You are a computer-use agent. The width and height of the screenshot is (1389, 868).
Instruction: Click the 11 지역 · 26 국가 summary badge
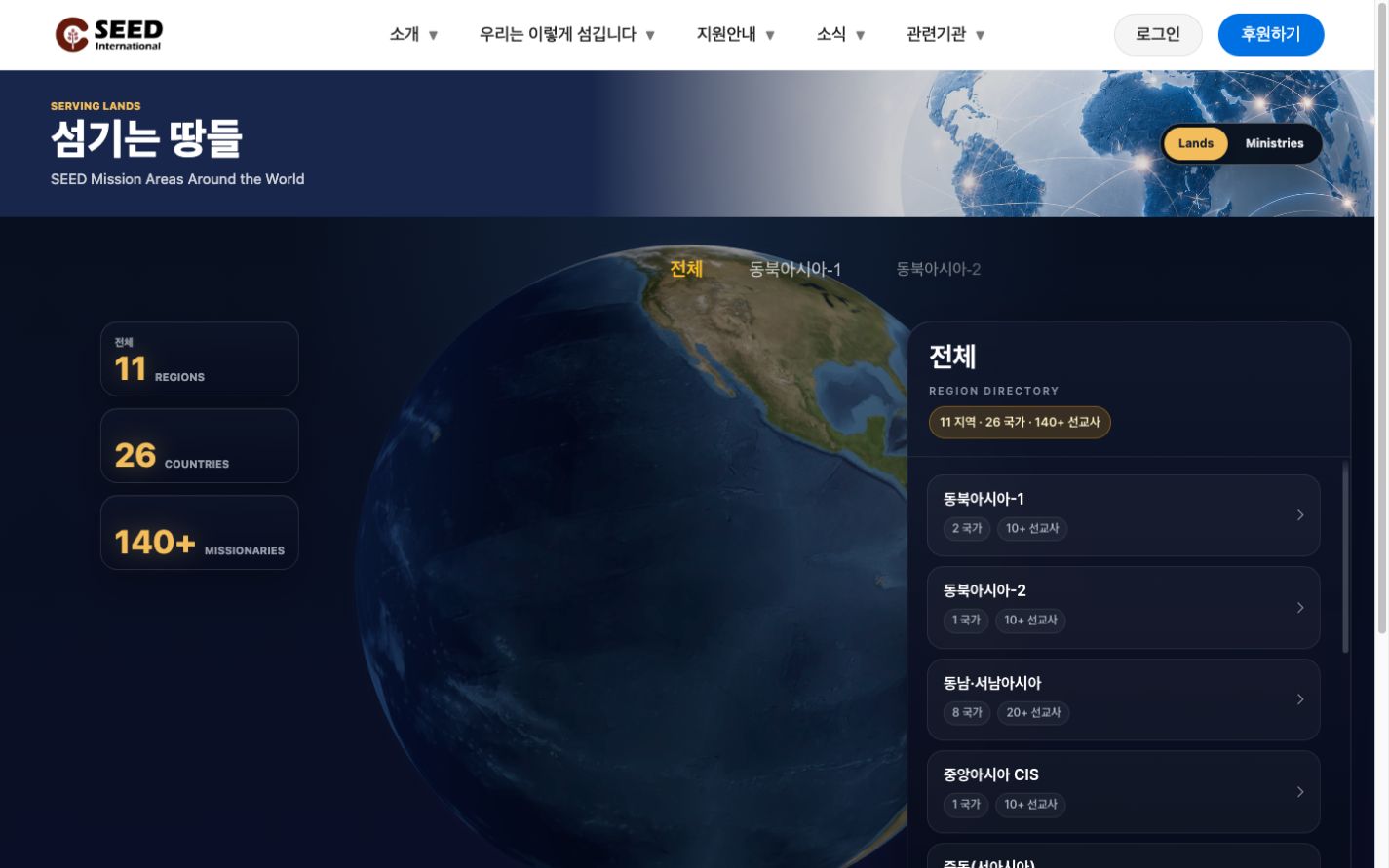point(1020,422)
